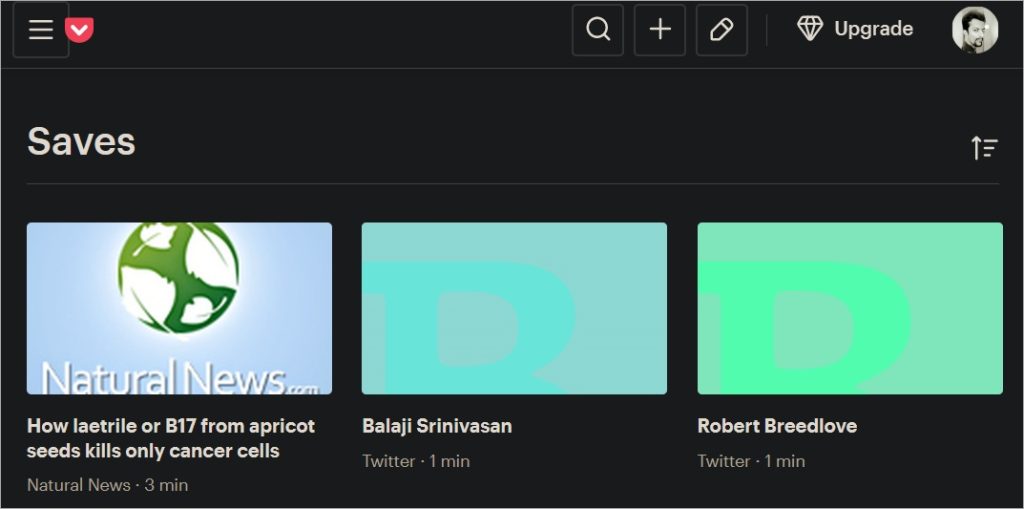The width and height of the screenshot is (1024, 509).
Task: Enable bulk edit with pencil icon
Action: point(722,29)
